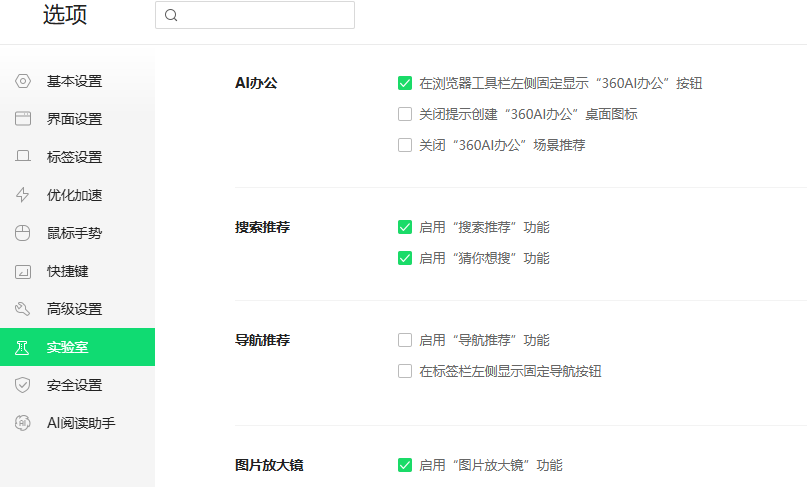
Task: Disable the 启用“搜索推荐”功能 checkbox
Action: [405, 227]
